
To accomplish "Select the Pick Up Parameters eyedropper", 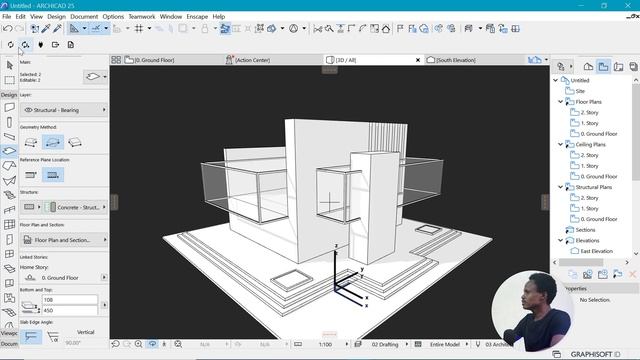I will point(46,29).
